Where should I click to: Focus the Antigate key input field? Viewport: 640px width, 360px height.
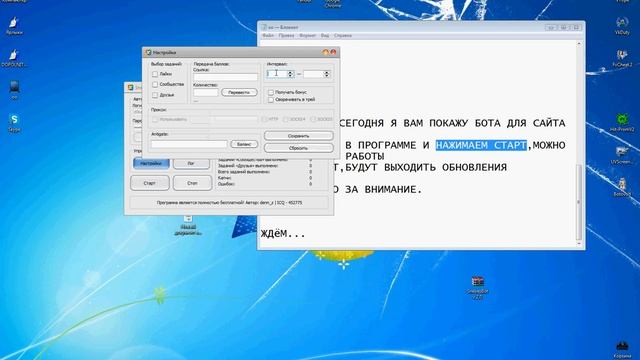pos(189,144)
